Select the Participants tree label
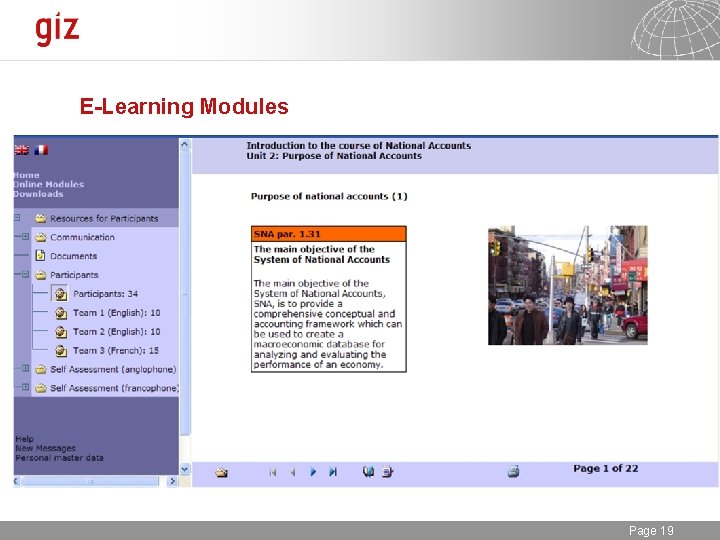Screen dimensions: 720x540 pos(74,275)
